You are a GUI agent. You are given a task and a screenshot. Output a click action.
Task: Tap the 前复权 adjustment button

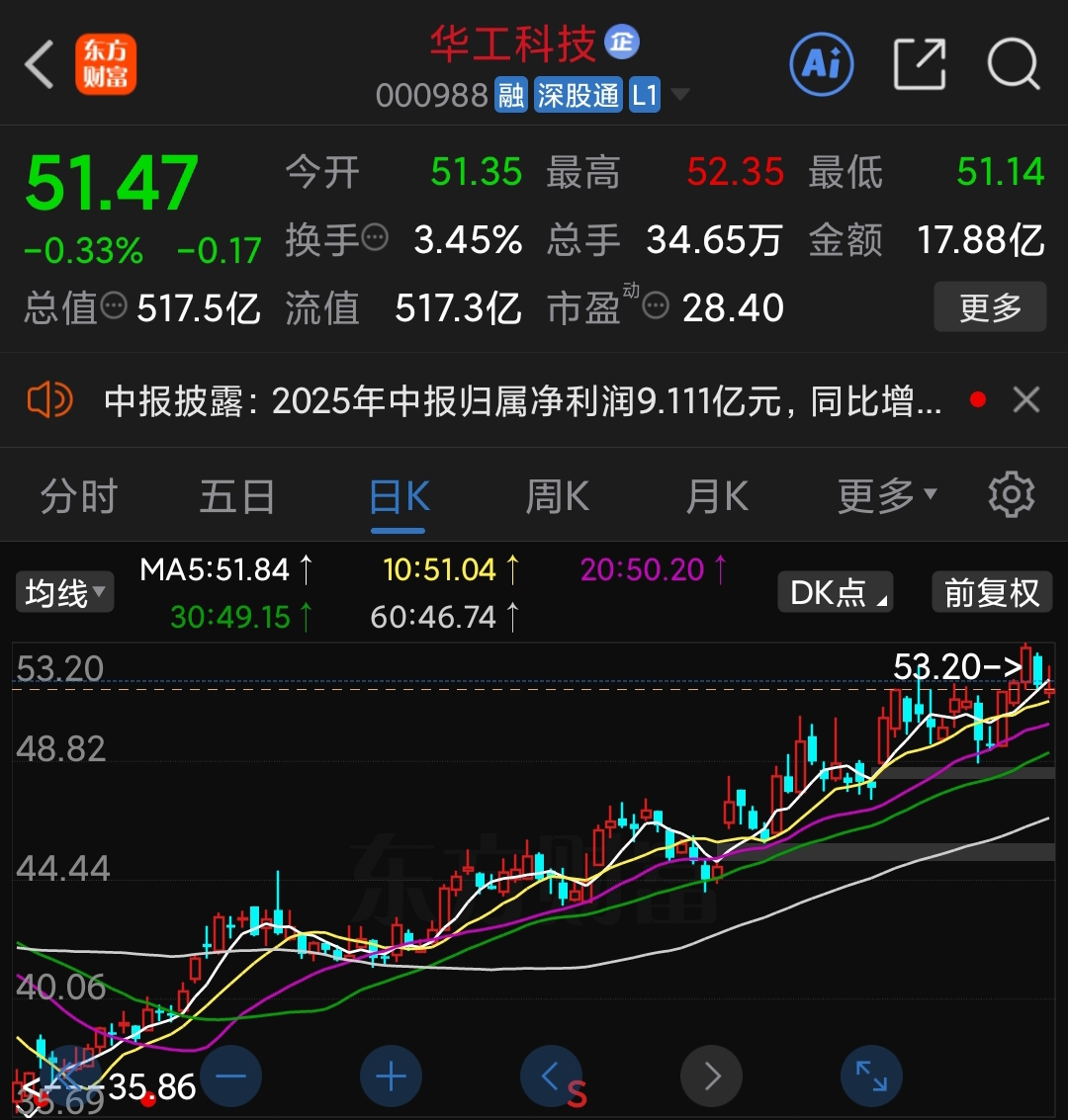pyautogui.click(x=992, y=592)
